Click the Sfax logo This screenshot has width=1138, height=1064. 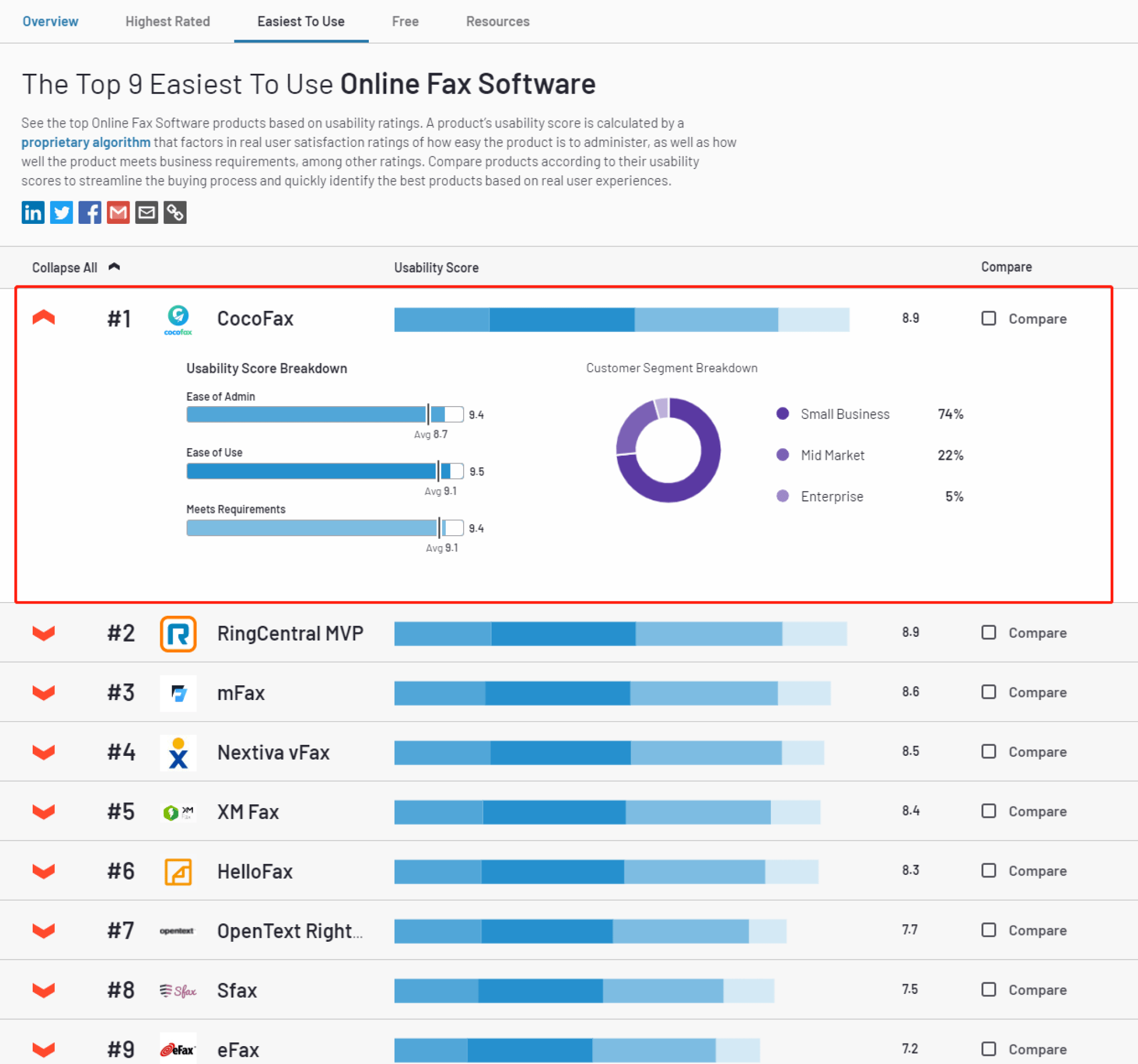click(178, 990)
